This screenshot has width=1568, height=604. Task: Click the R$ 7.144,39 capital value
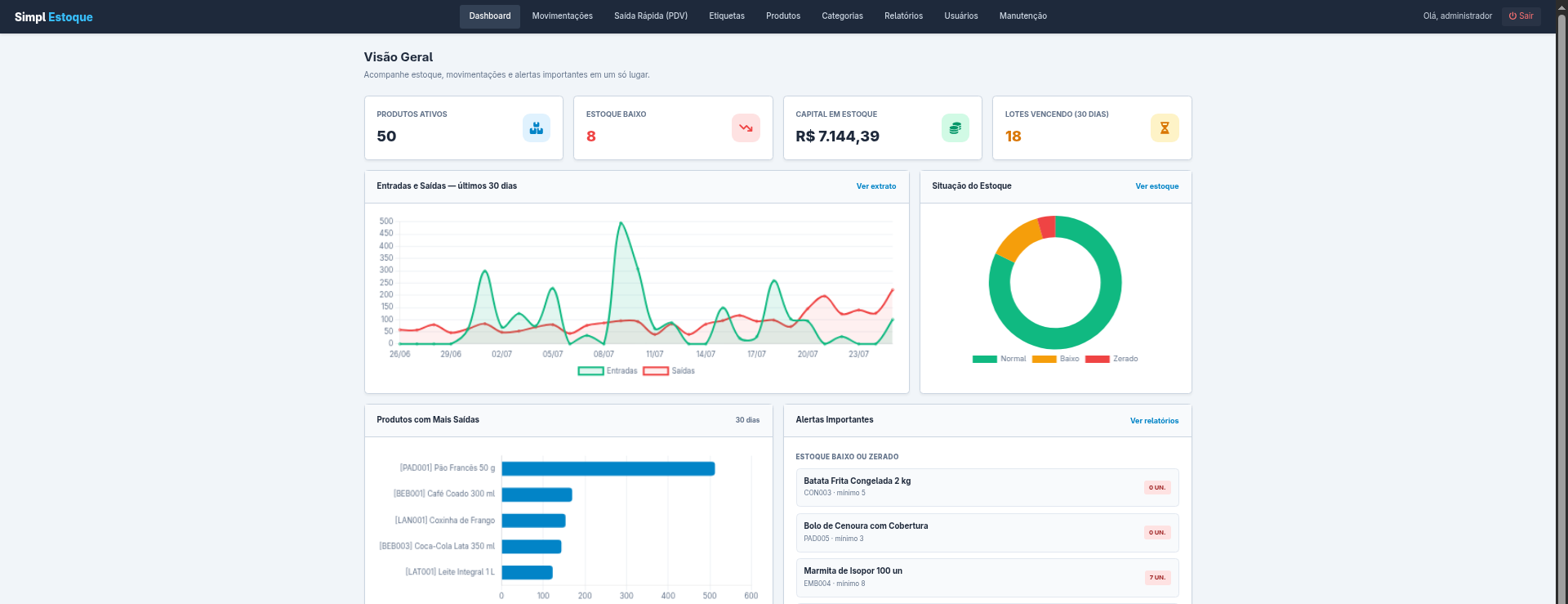click(838, 136)
